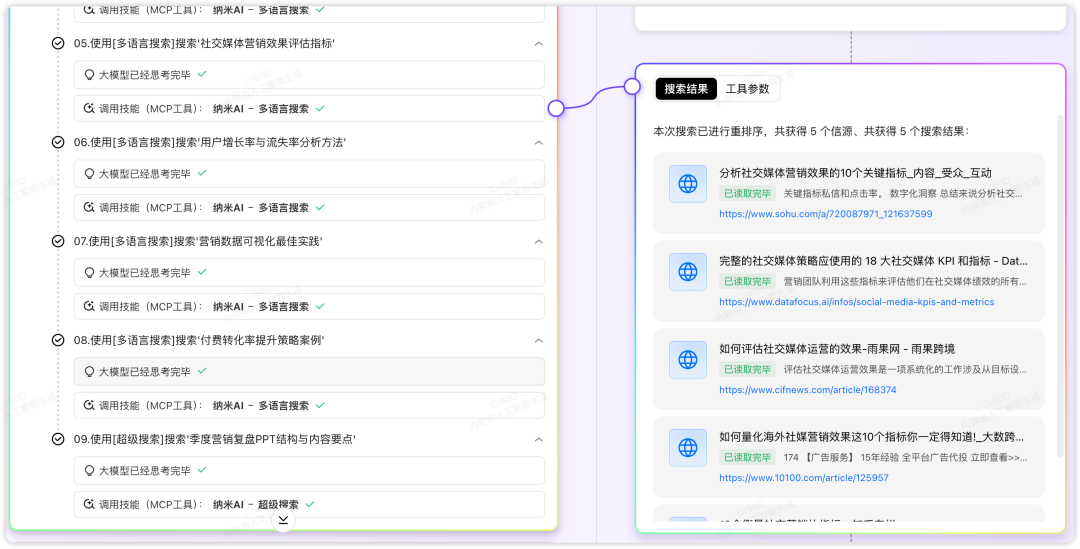Click the connector node circle on left panel edge
This screenshot has width=1080, height=549.
tap(557, 108)
